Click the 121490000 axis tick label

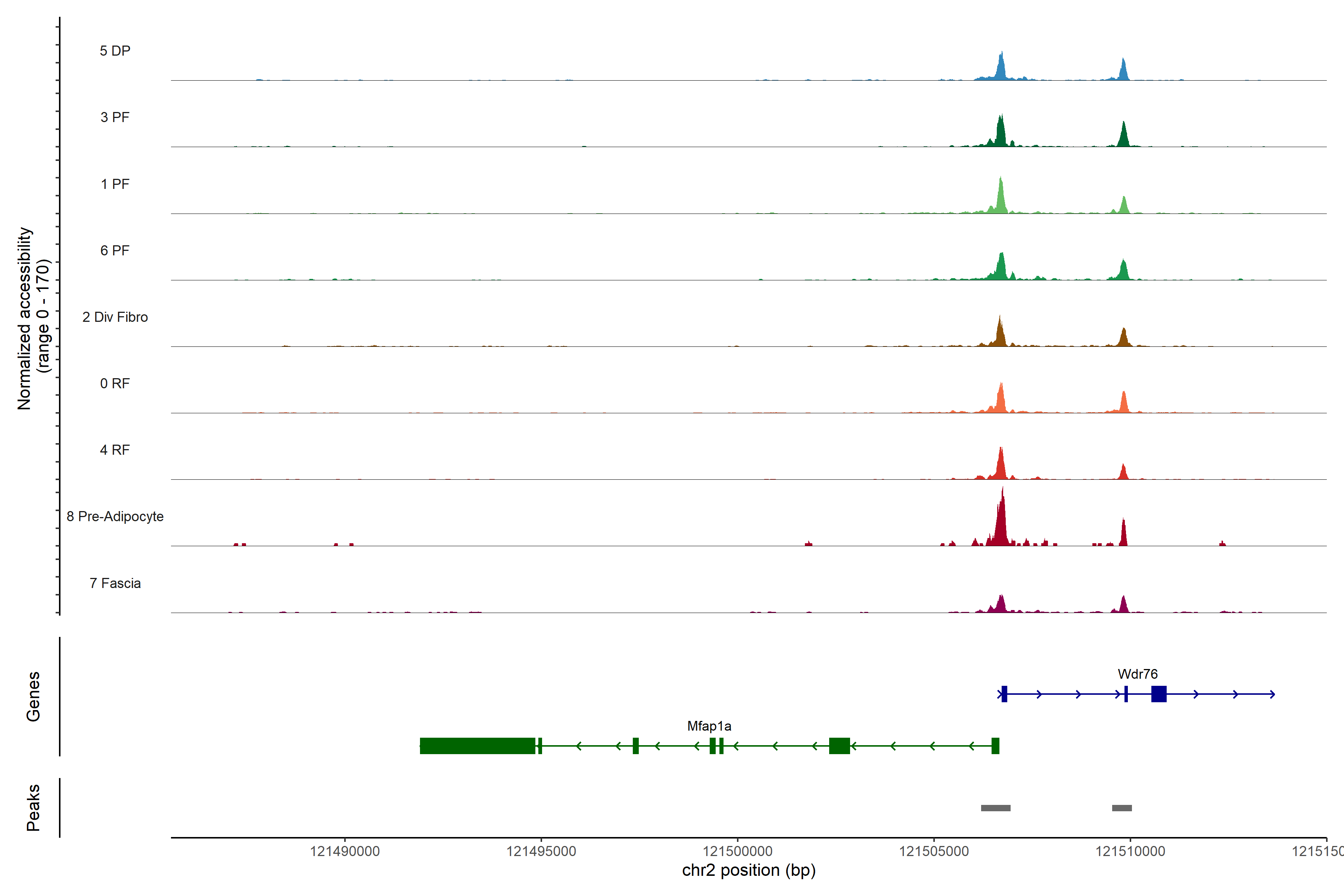click(x=345, y=851)
